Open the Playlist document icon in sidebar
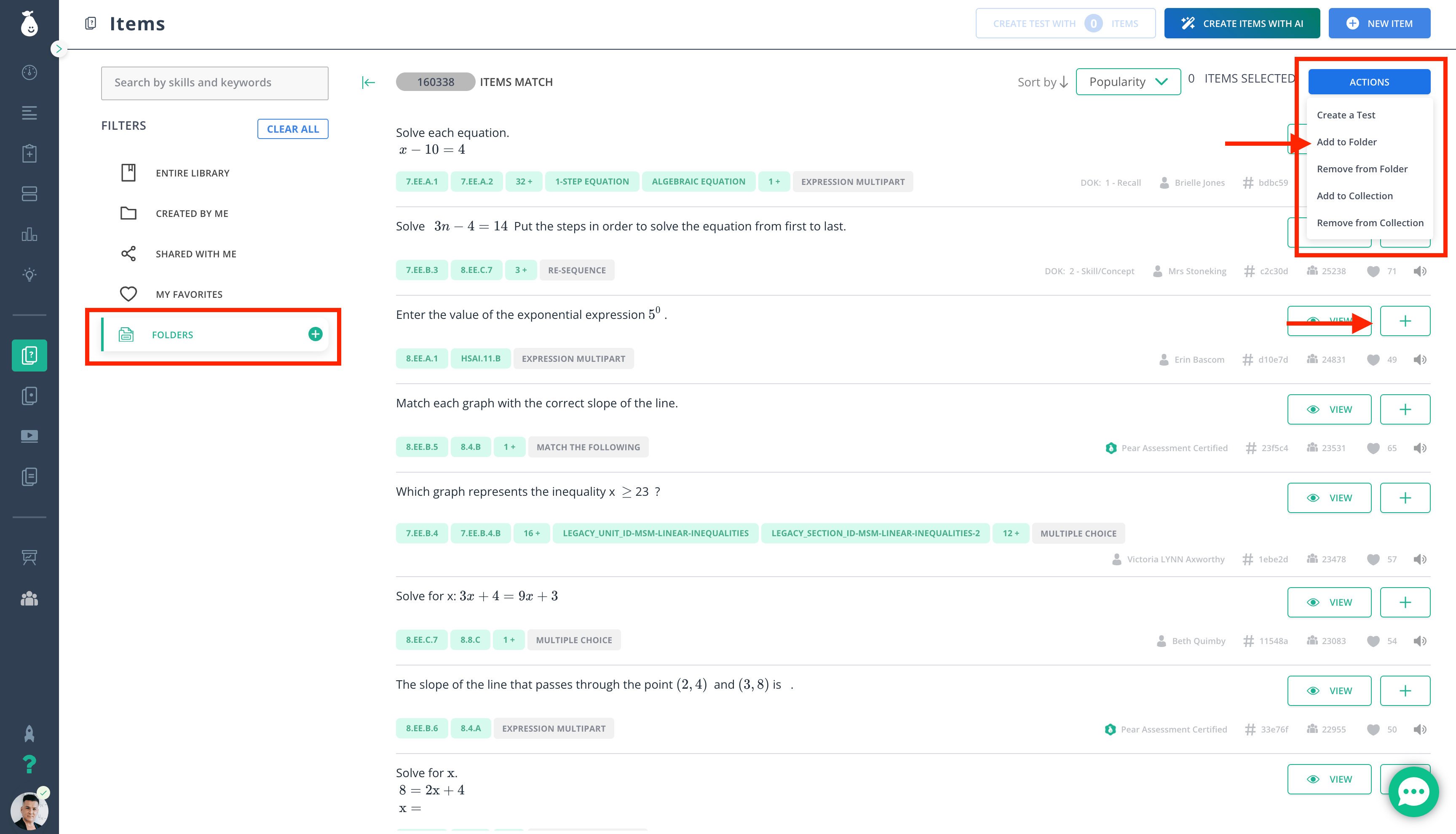The height and width of the screenshot is (834, 1456). pyautogui.click(x=29, y=476)
